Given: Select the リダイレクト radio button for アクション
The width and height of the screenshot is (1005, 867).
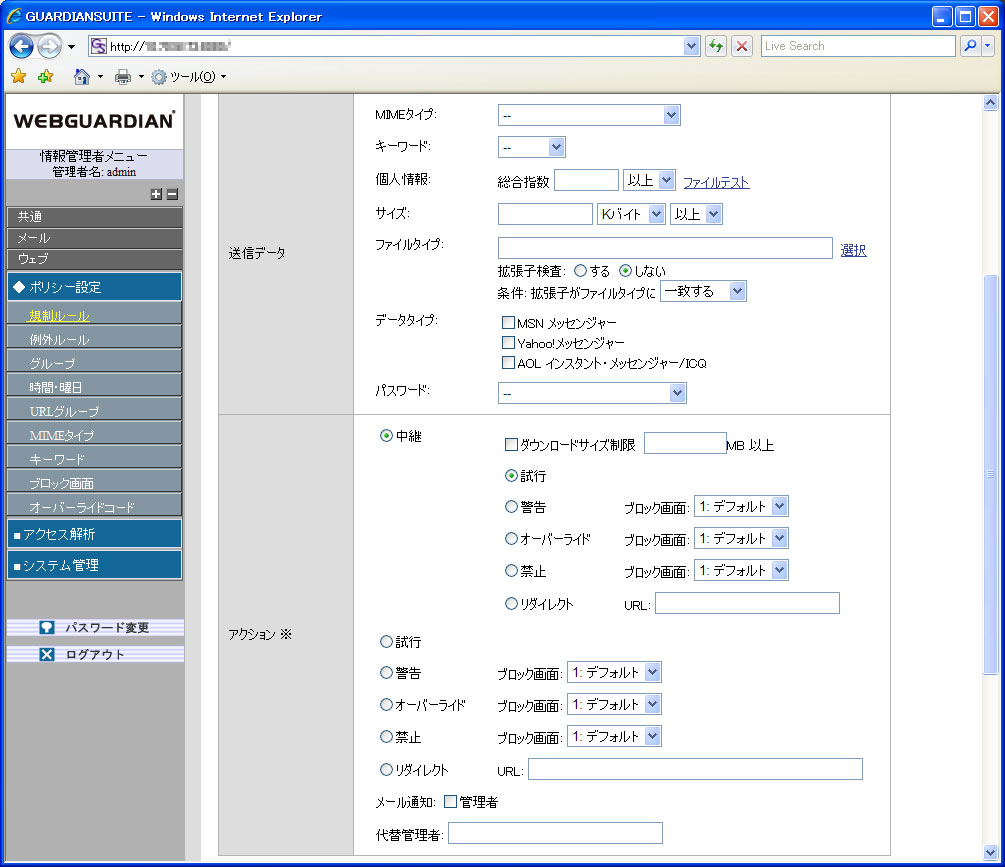Looking at the screenshot, I should click(386, 769).
